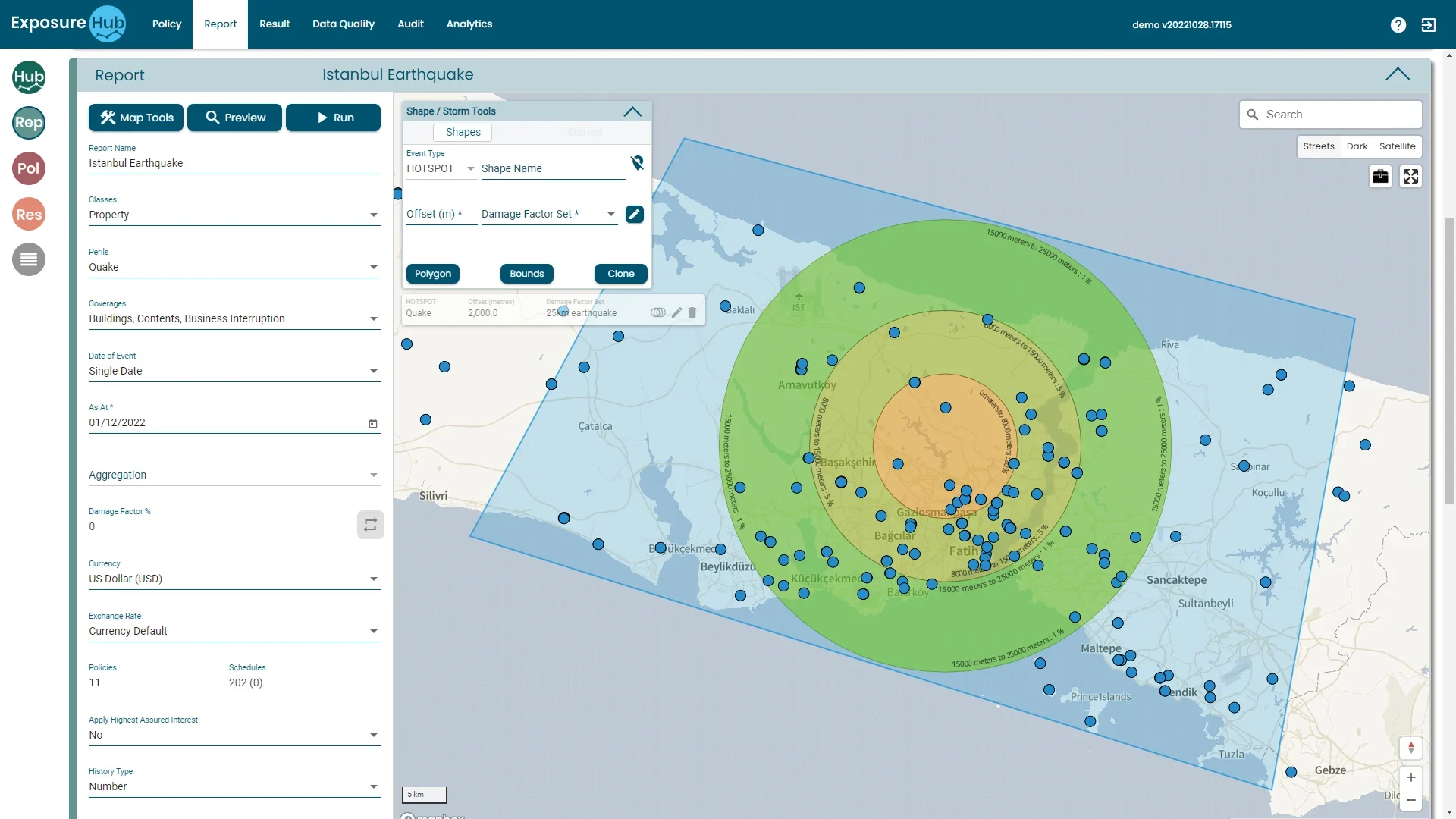
Task: Open the Result menu tab
Action: point(275,24)
